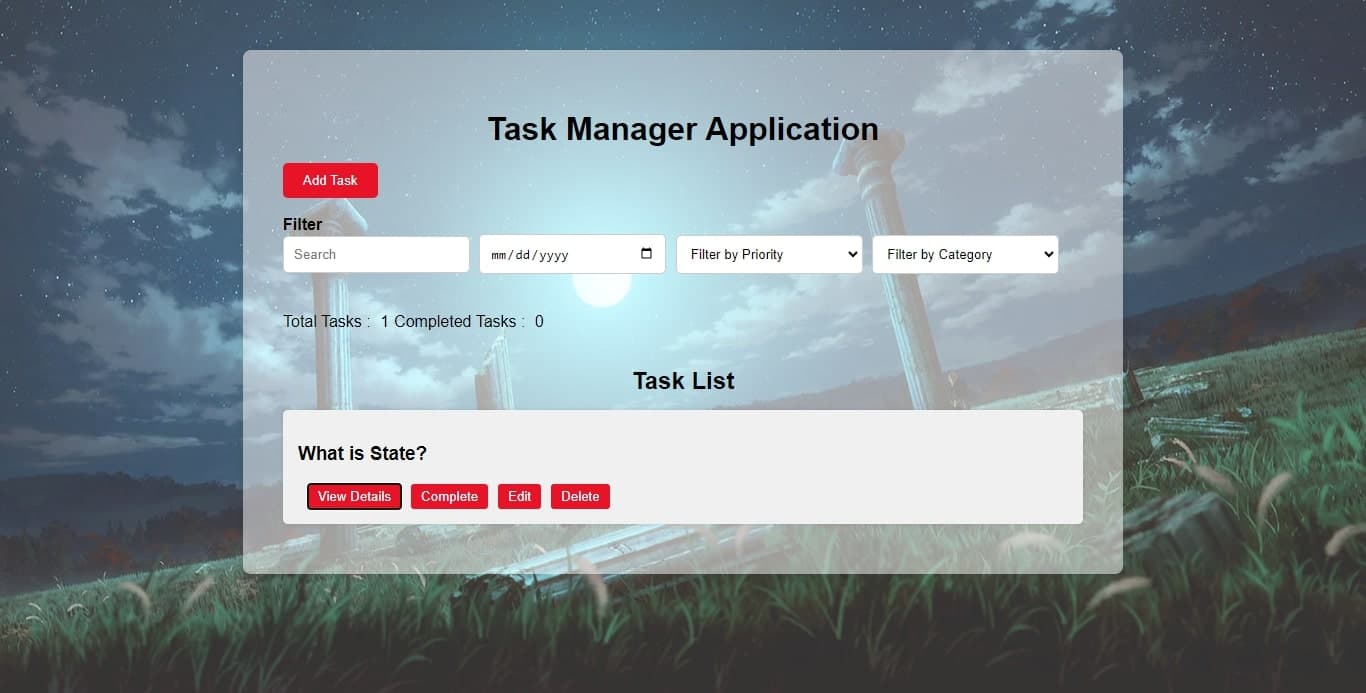The height and width of the screenshot is (693, 1366).
Task: Click the Task Manager Application heading
Action: tap(682, 129)
